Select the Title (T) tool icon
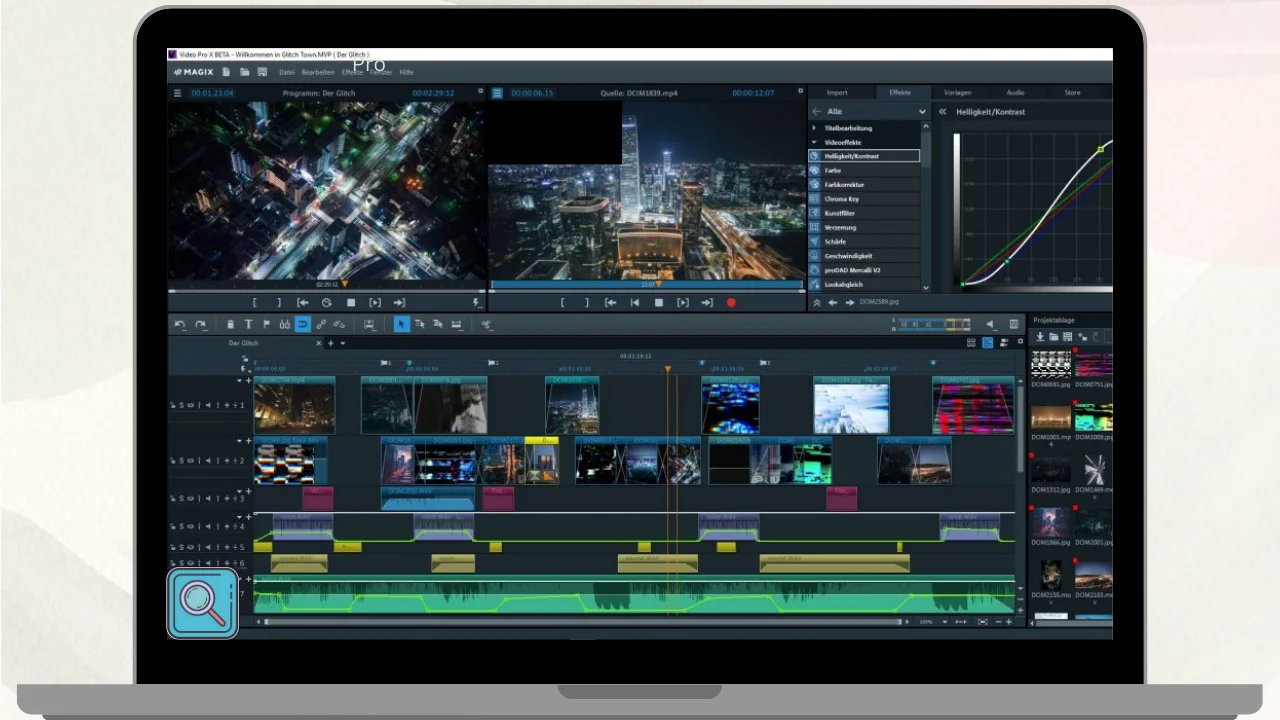 (x=248, y=324)
